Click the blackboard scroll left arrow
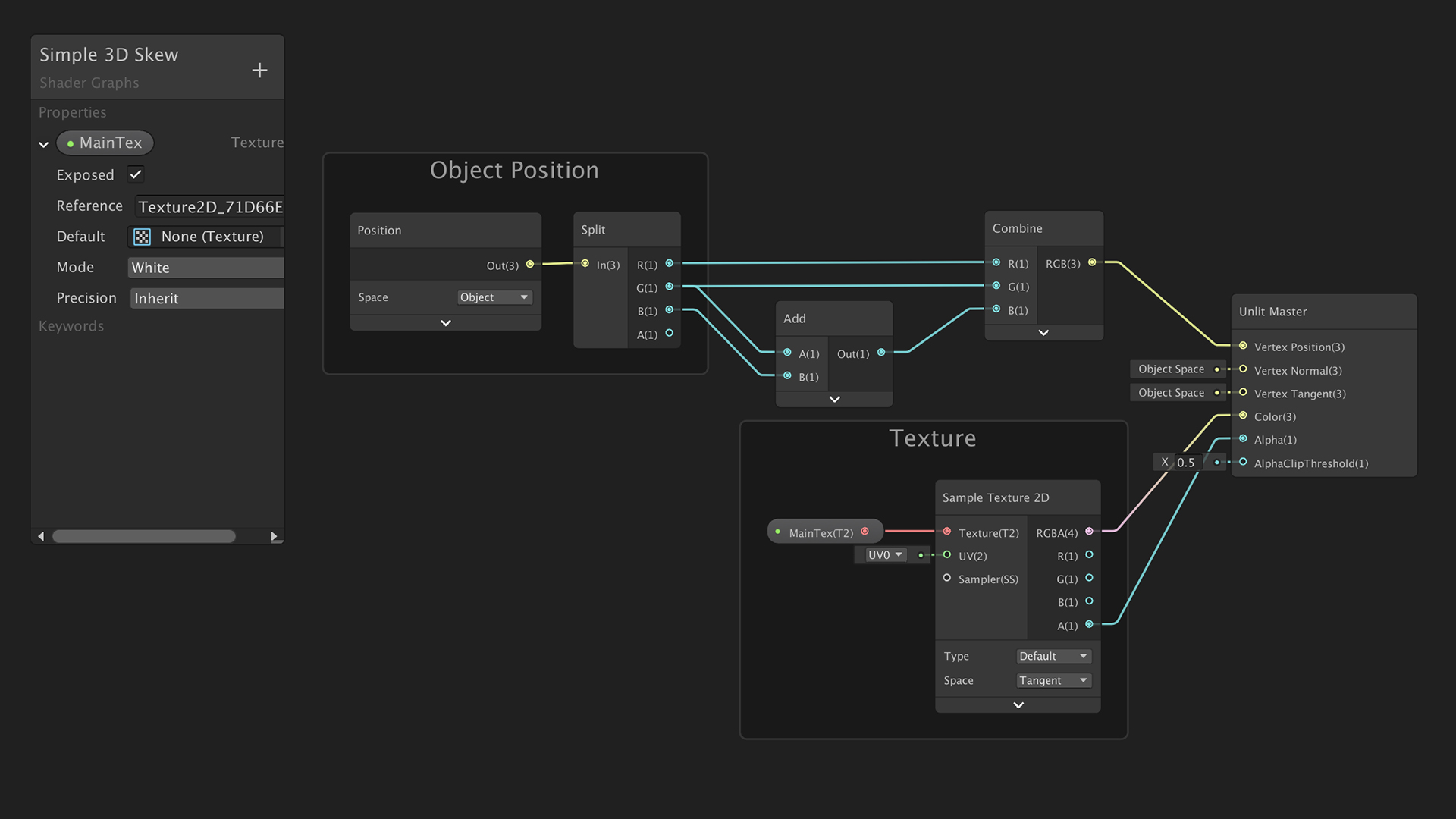The image size is (1456, 819). (x=41, y=536)
